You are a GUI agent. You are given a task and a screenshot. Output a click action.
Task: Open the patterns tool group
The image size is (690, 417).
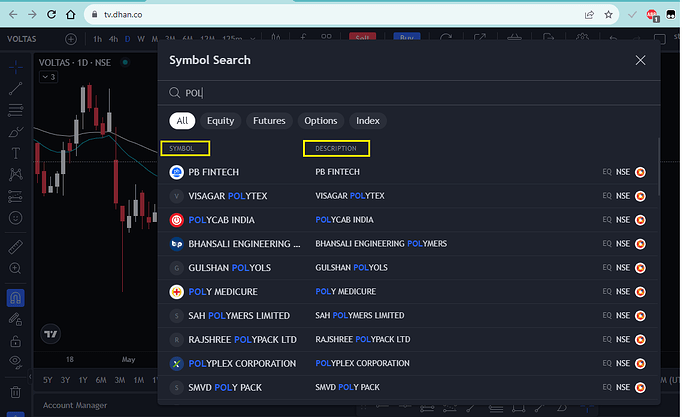point(15,175)
